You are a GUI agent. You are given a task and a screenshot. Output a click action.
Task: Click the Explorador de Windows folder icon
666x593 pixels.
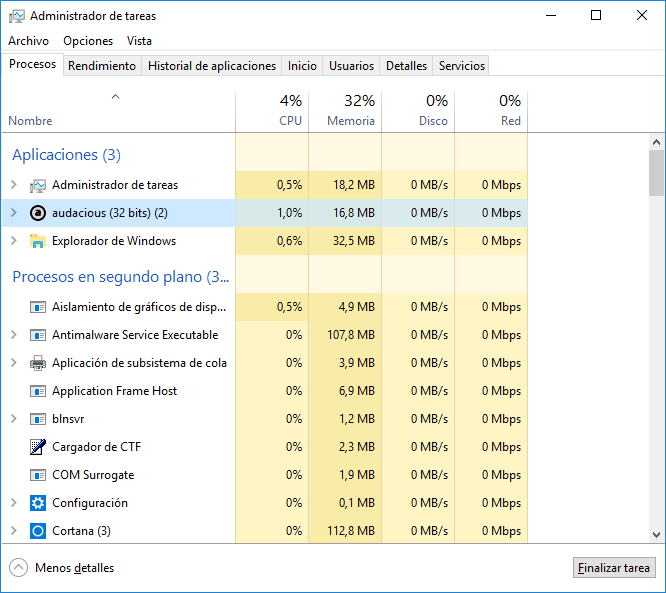[38, 241]
